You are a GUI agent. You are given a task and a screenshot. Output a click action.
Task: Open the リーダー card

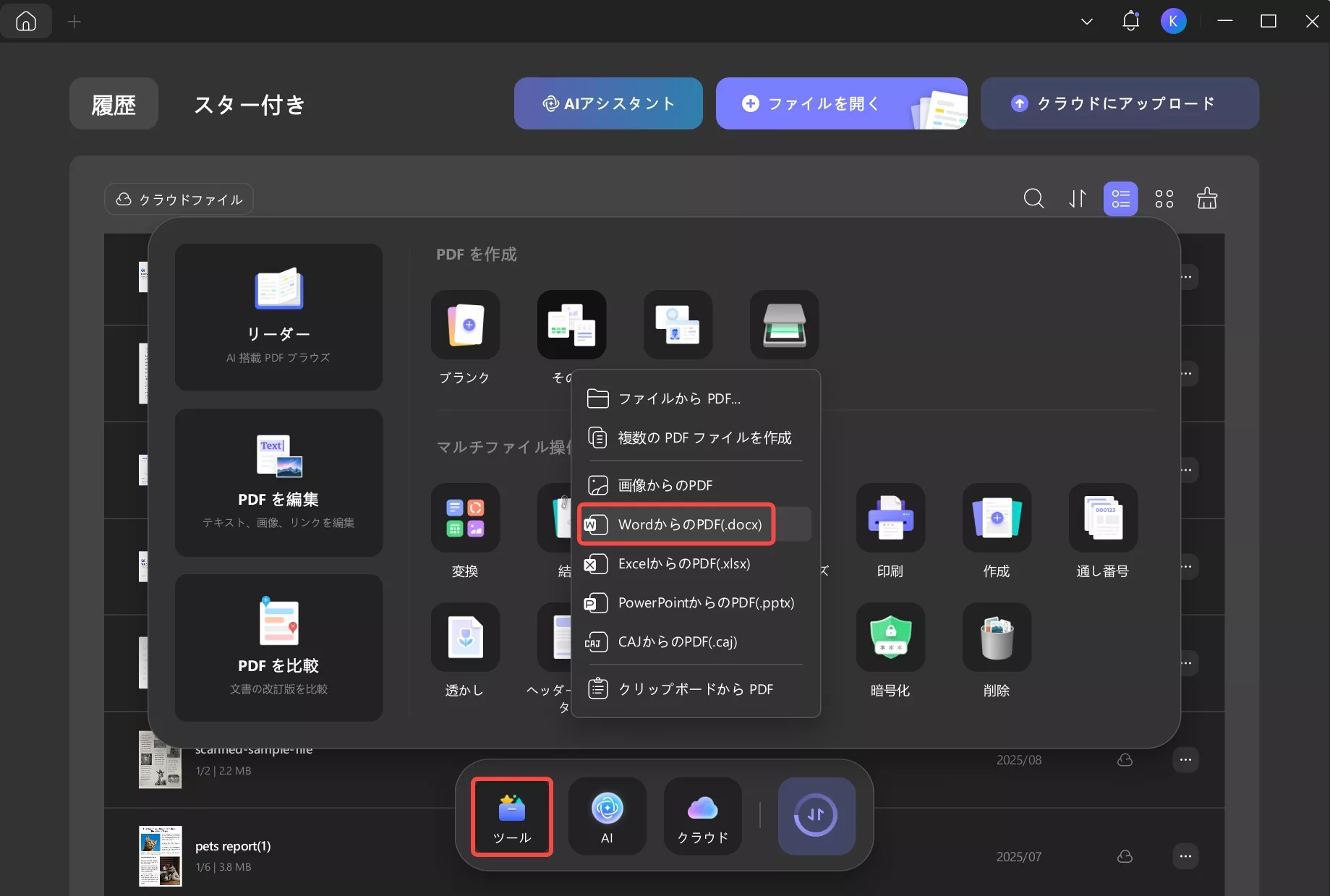click(278, 317)
